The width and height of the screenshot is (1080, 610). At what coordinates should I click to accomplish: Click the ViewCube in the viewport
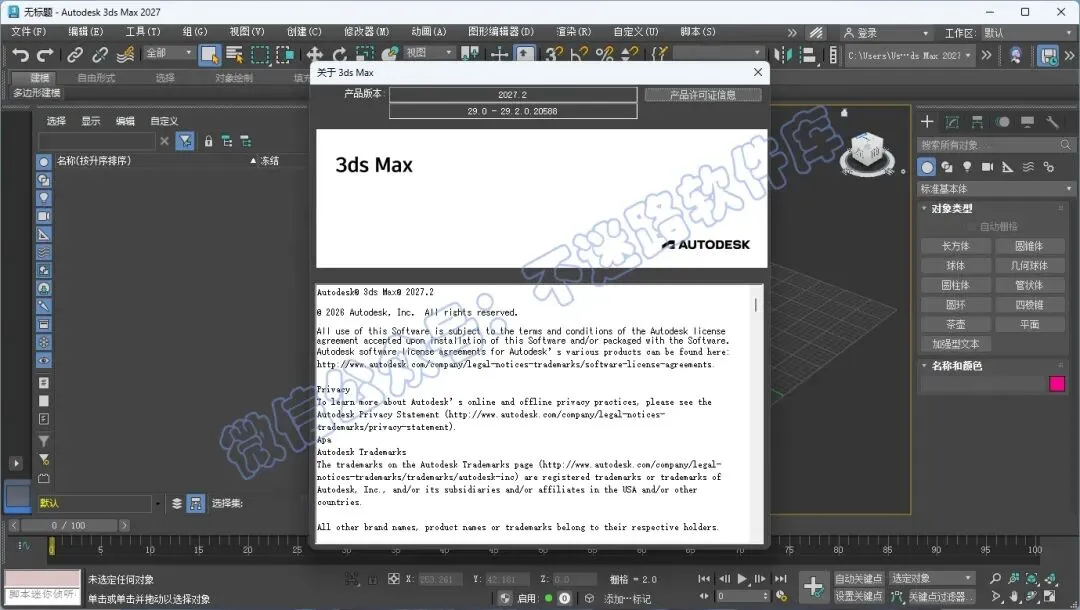click(867, 150)
